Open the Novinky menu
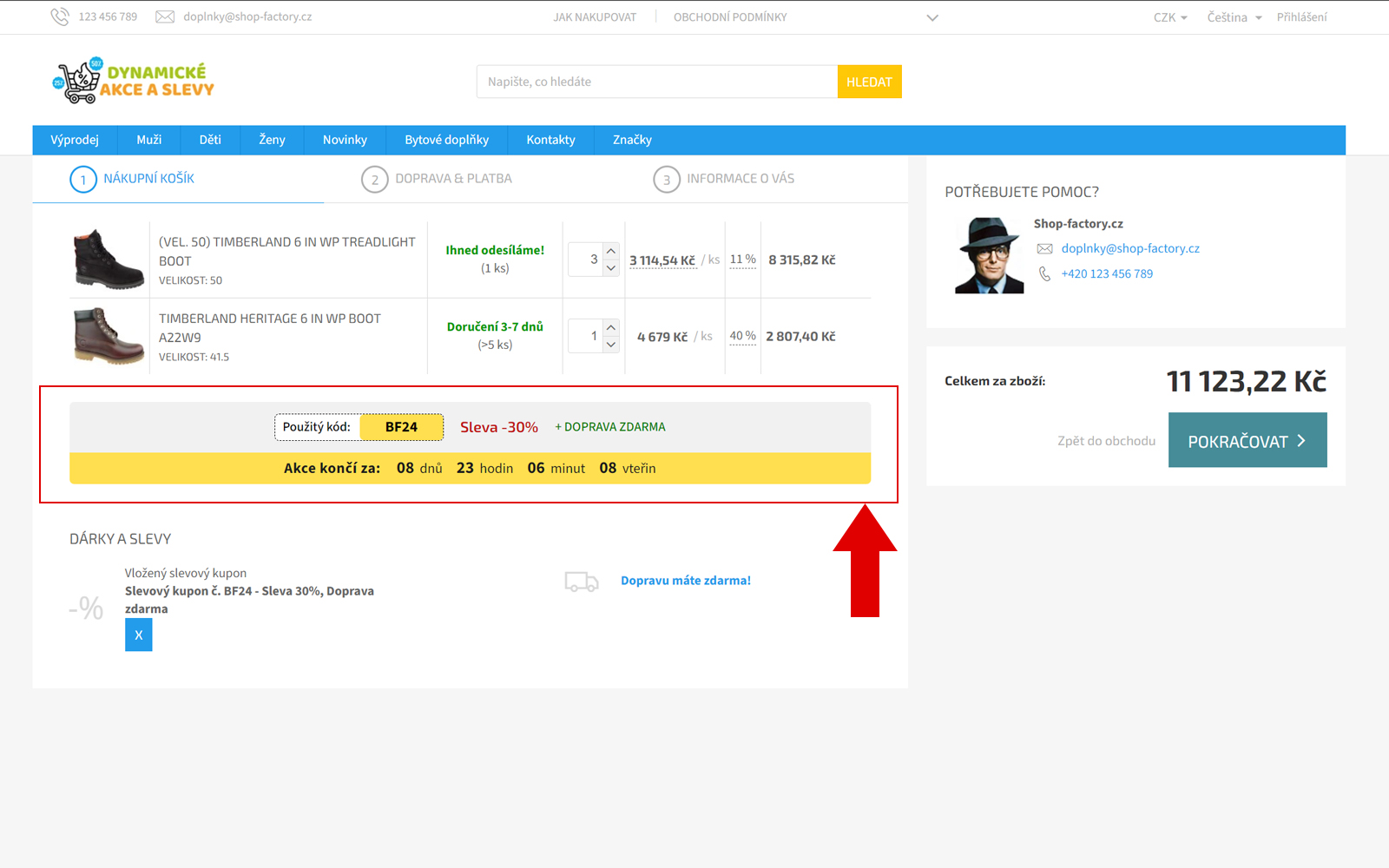The height and width of the screenshot is (868, 1389). pos(345,140)
